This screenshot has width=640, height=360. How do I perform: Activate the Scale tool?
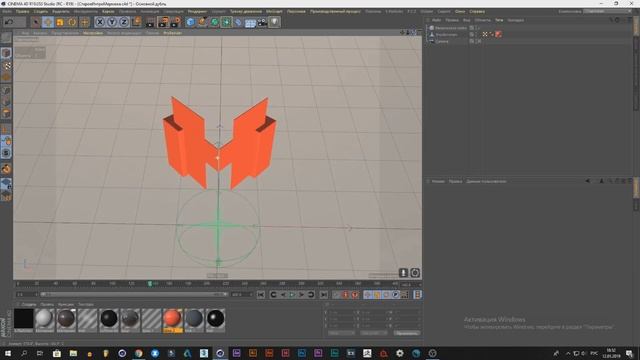60,22
